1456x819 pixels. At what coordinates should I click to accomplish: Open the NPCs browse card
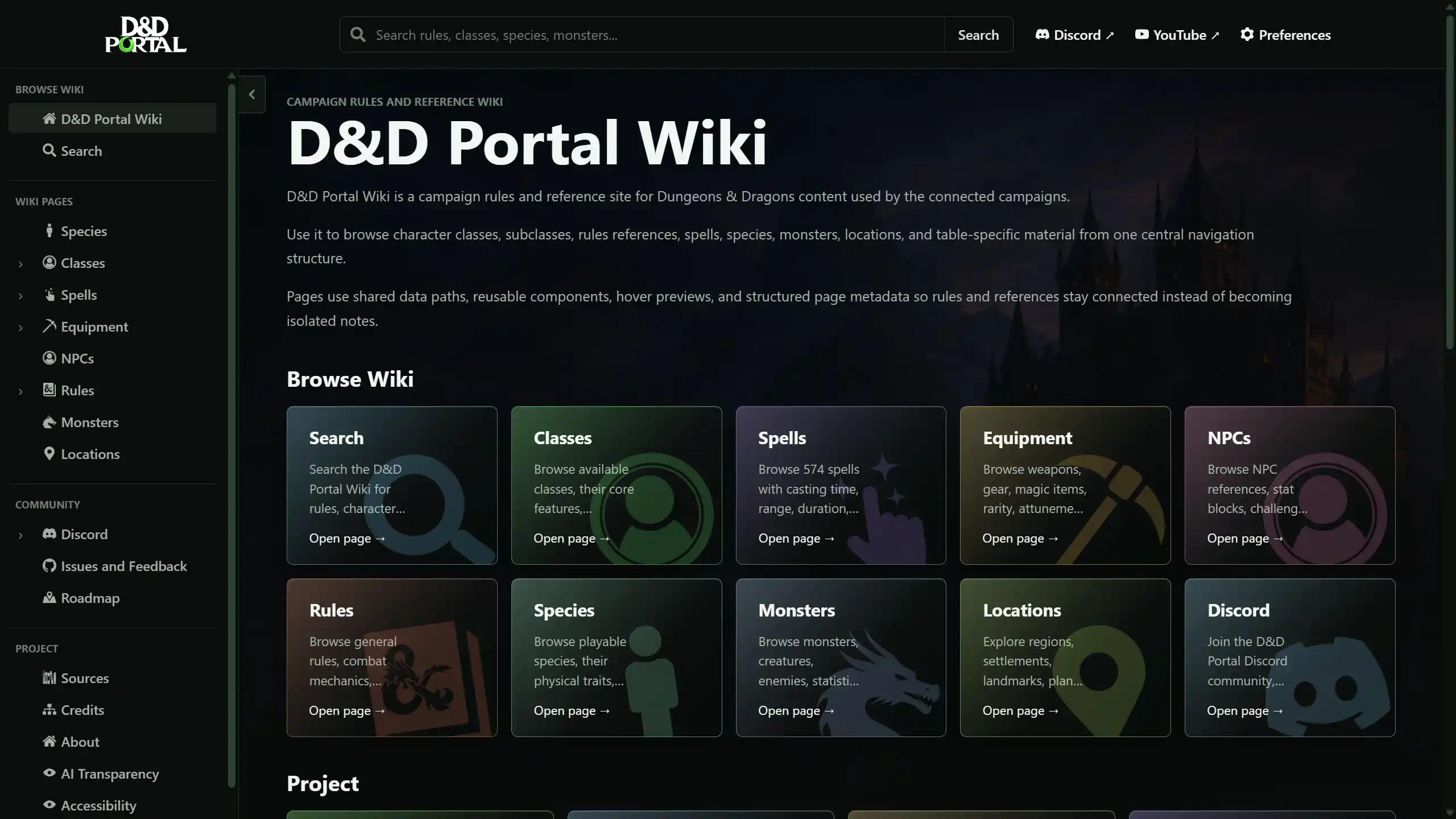coord(1289,485)
